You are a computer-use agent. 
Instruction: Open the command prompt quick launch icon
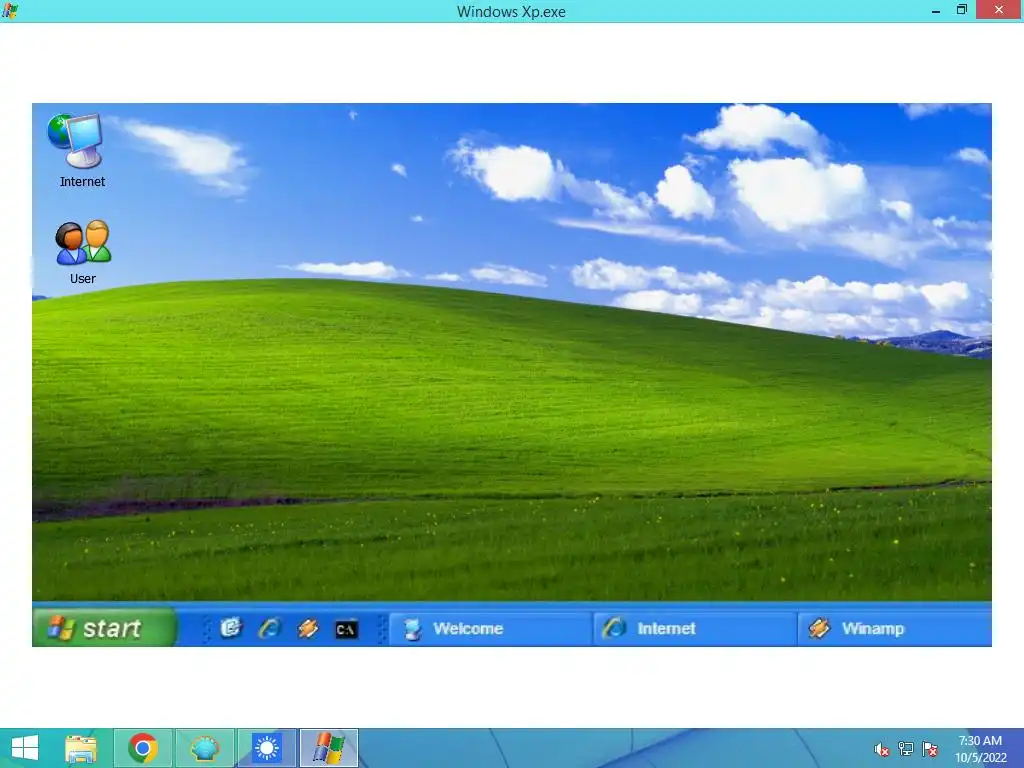[346, 630]
